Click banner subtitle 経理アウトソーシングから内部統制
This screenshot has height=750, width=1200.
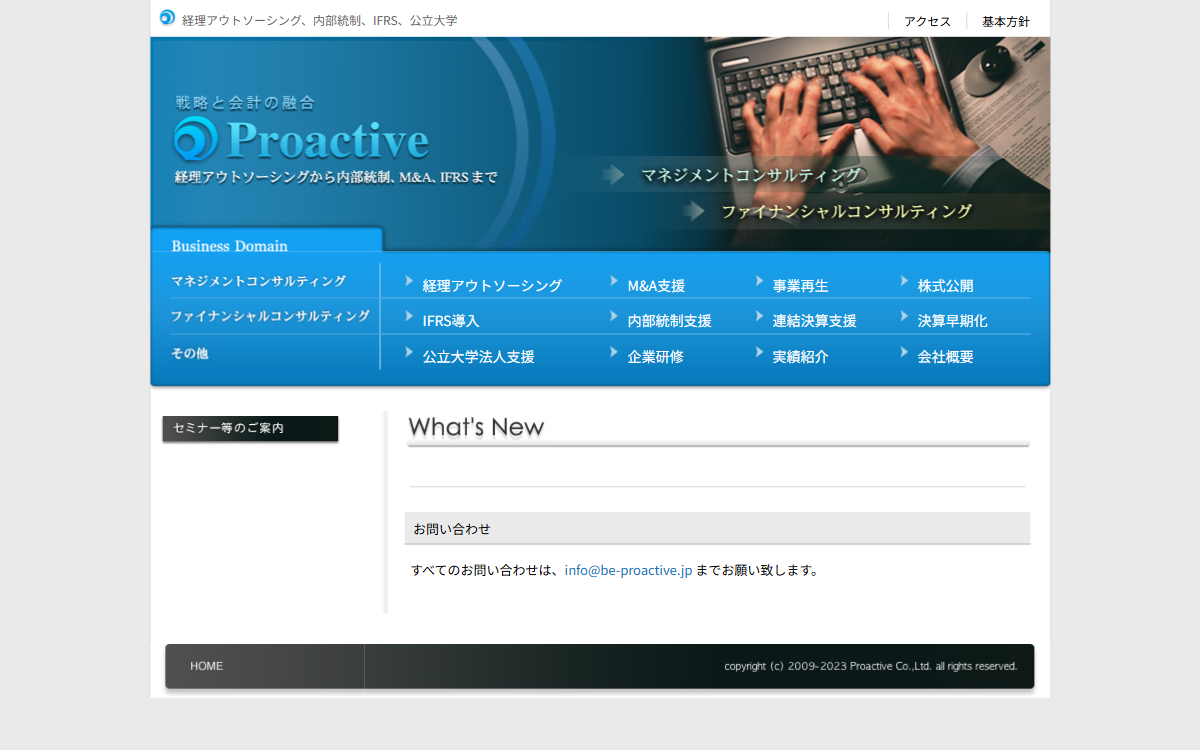coord(336,177)
